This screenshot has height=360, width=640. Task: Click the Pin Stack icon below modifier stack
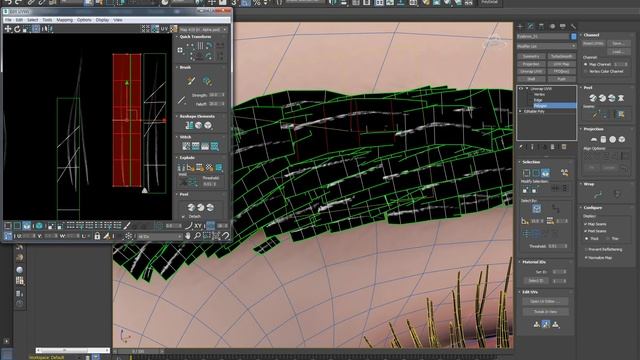[x=522, y=147]
